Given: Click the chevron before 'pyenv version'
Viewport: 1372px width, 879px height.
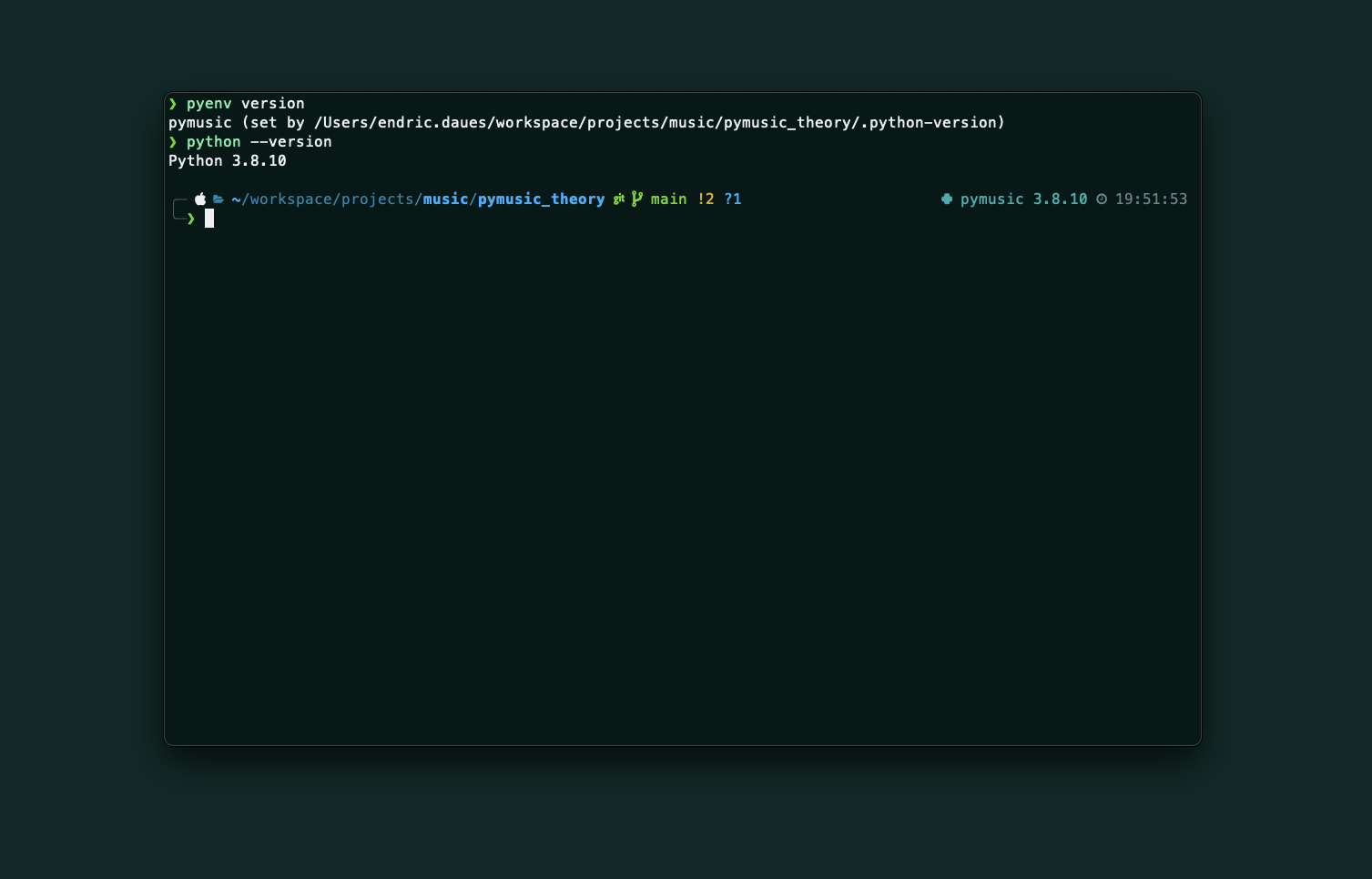Looking at the screenshot, I should (173, 104).
